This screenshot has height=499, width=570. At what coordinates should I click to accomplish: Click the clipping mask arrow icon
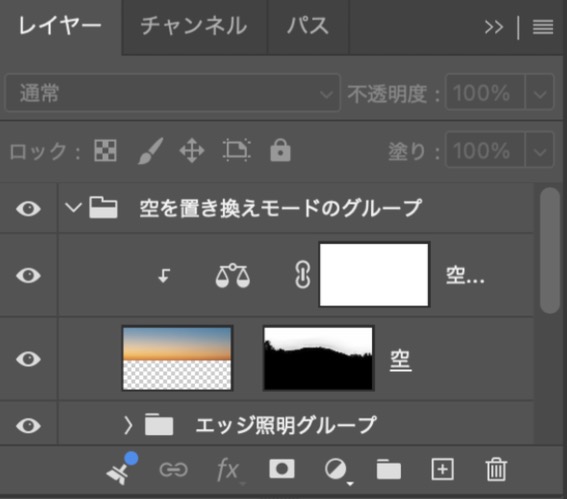[164, 275]
